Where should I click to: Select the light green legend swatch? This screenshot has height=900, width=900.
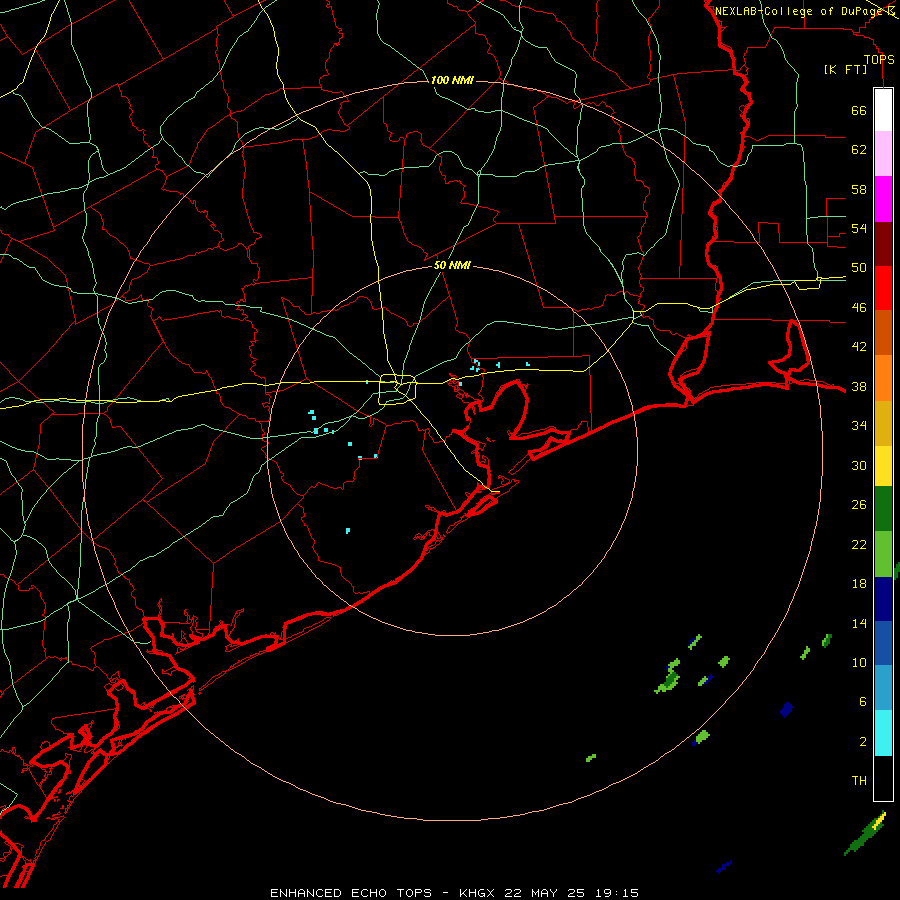[883, 554]
